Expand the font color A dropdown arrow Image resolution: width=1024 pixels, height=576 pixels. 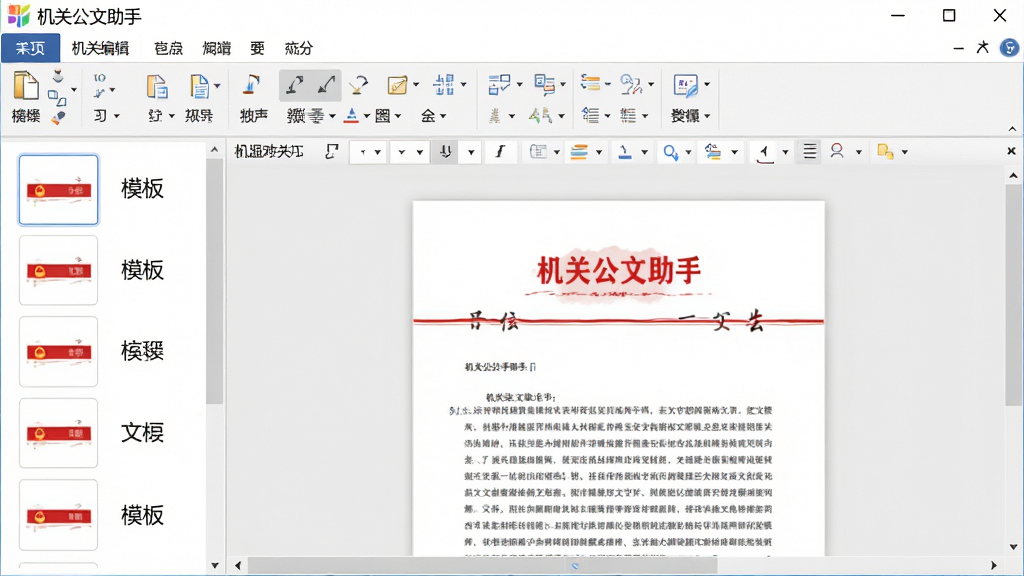click(366, 116)
